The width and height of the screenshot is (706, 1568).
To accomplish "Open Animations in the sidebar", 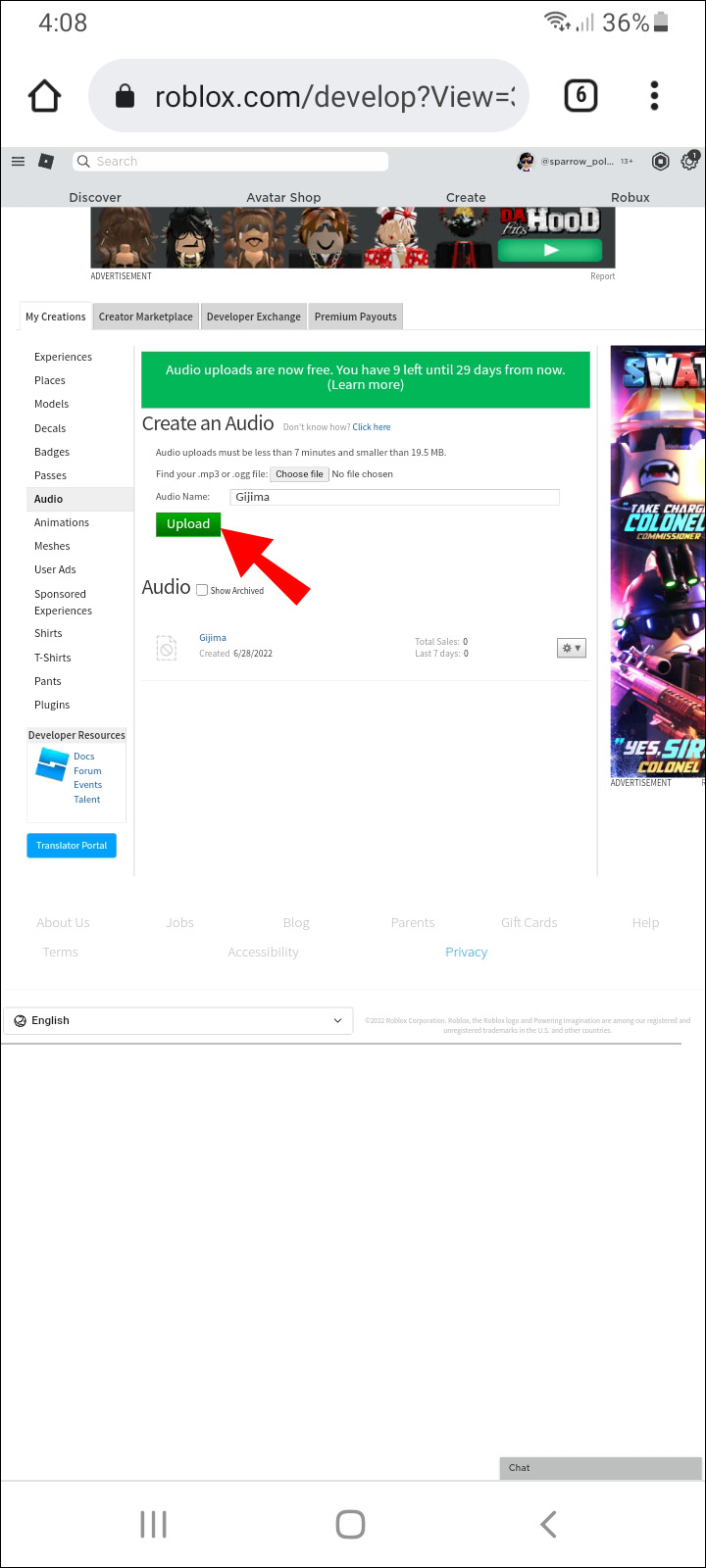I will pyautogui.click(x=62, y=522).
